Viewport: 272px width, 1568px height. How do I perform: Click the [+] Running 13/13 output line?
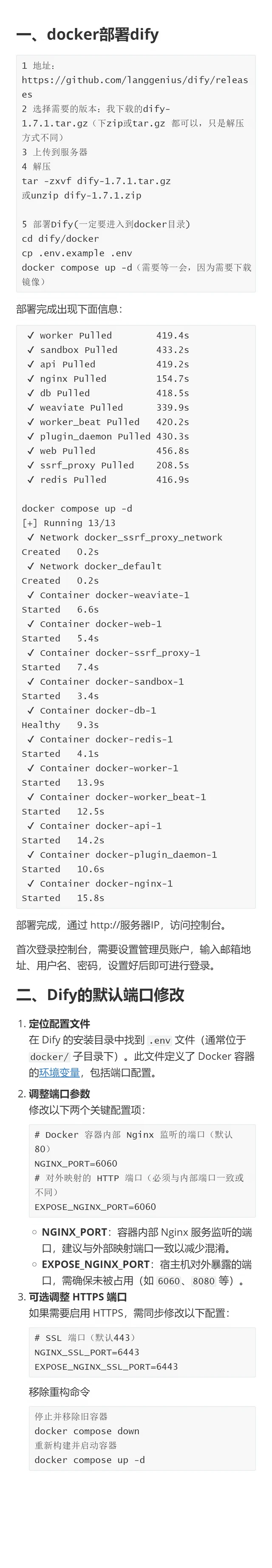(x=68, y=523)
